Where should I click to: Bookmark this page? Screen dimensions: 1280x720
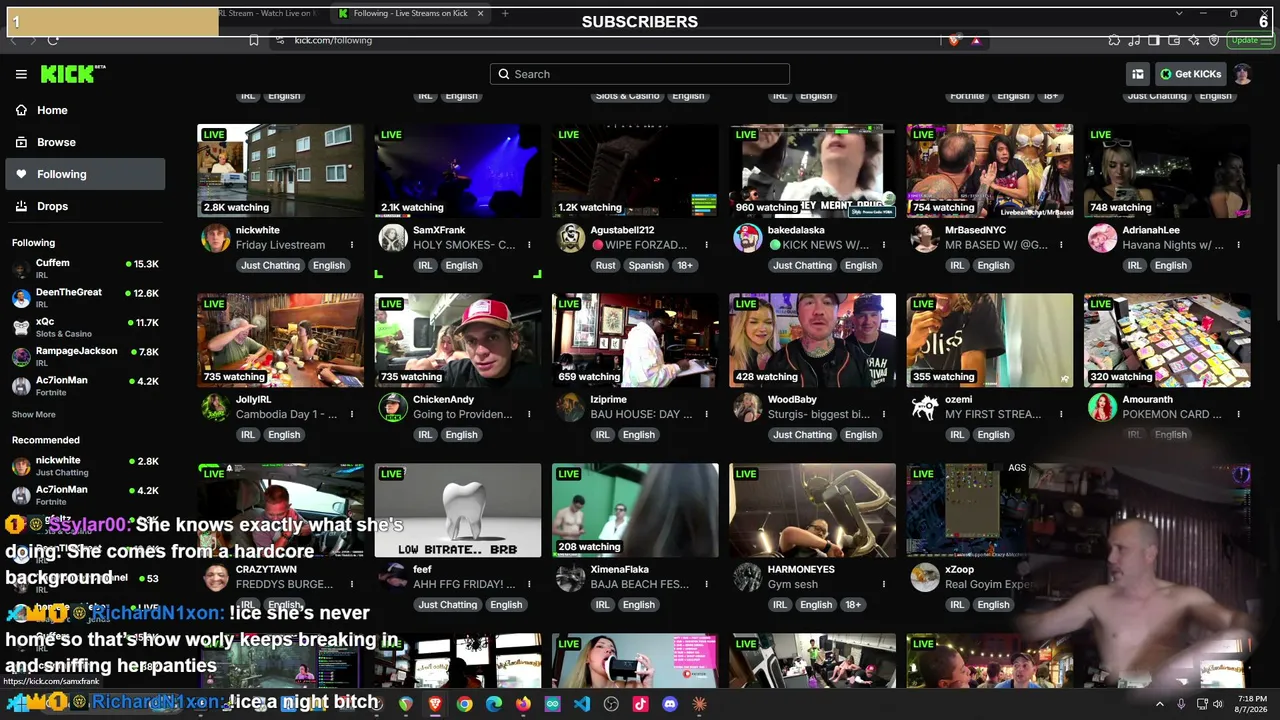click(x=254, y=40)
